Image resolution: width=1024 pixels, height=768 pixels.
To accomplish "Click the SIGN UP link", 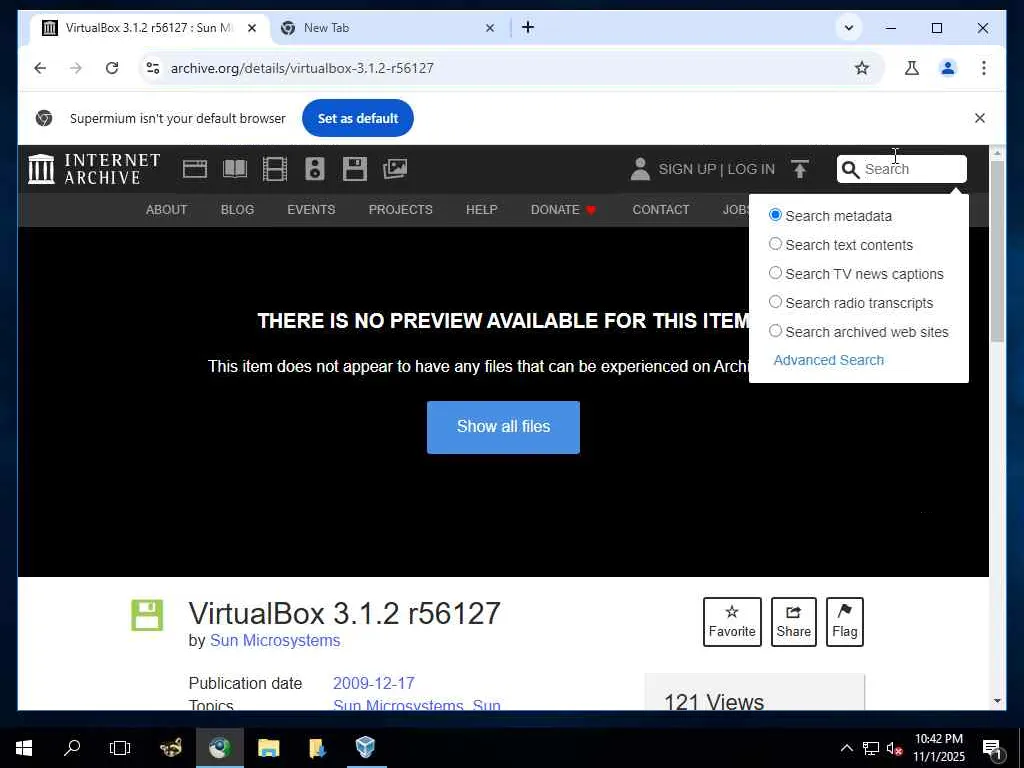I will [687, 169].
